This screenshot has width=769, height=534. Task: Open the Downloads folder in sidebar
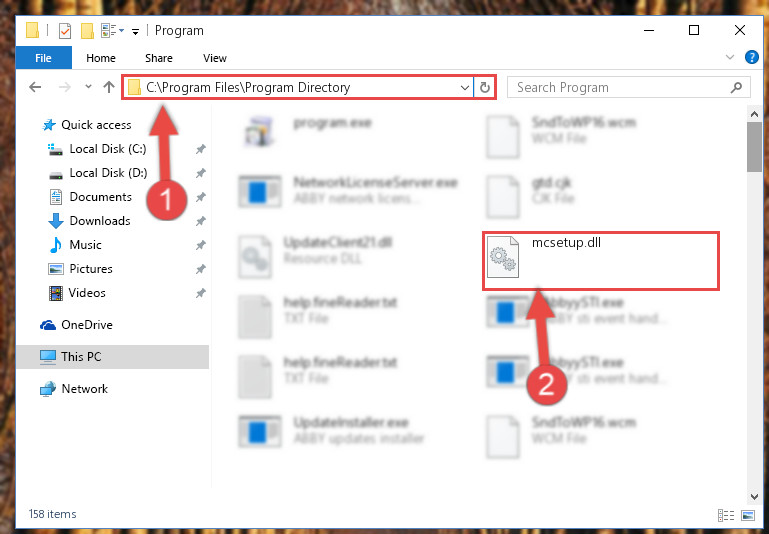(x=89, y=221)
